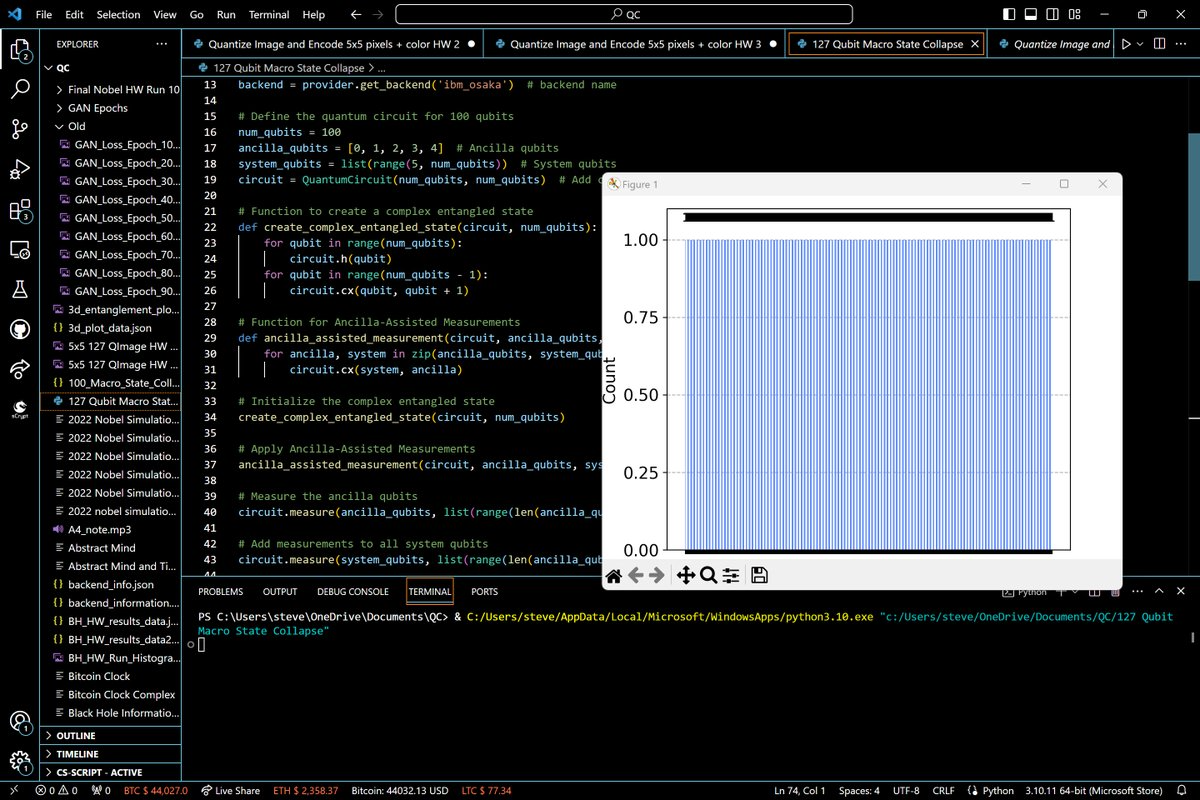Open Remote Explorer in activity bar

(x=20, y=249)
